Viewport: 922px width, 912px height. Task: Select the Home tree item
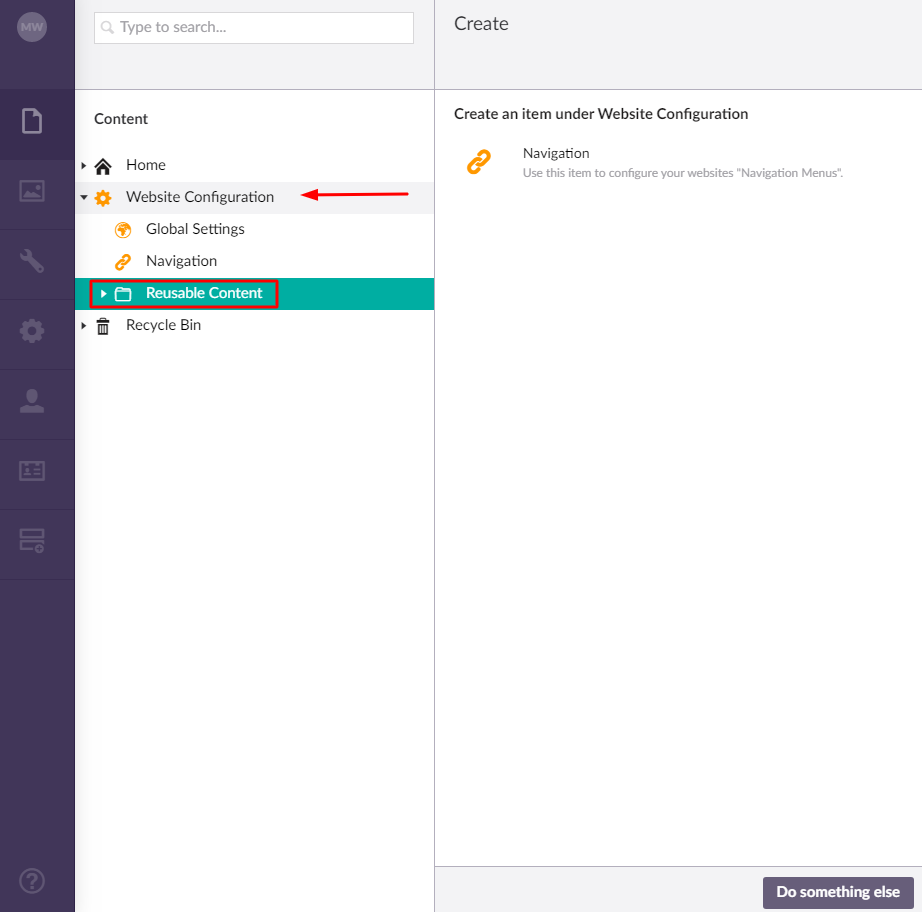(x=146, y=165)
